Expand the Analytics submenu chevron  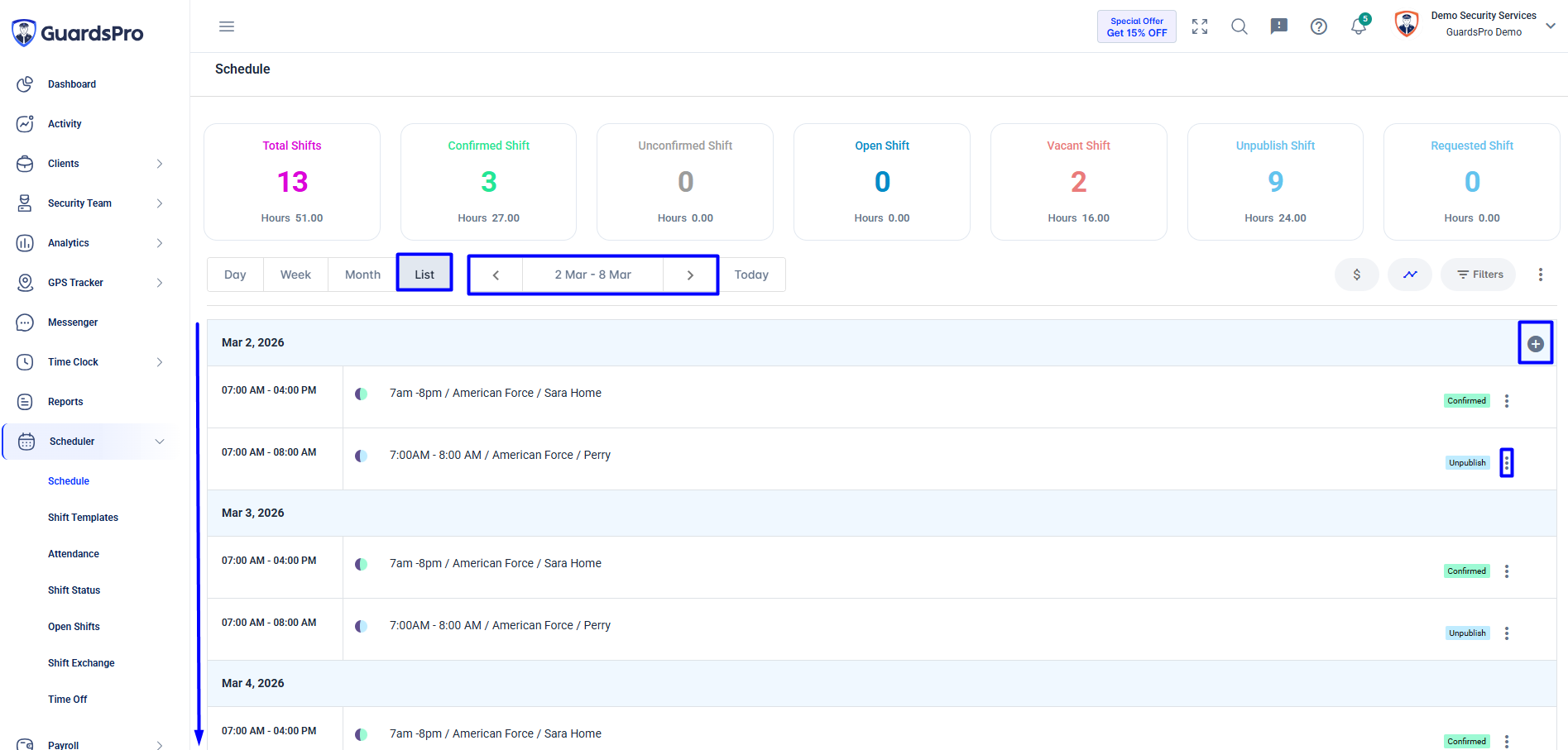[x=160, y=243]
